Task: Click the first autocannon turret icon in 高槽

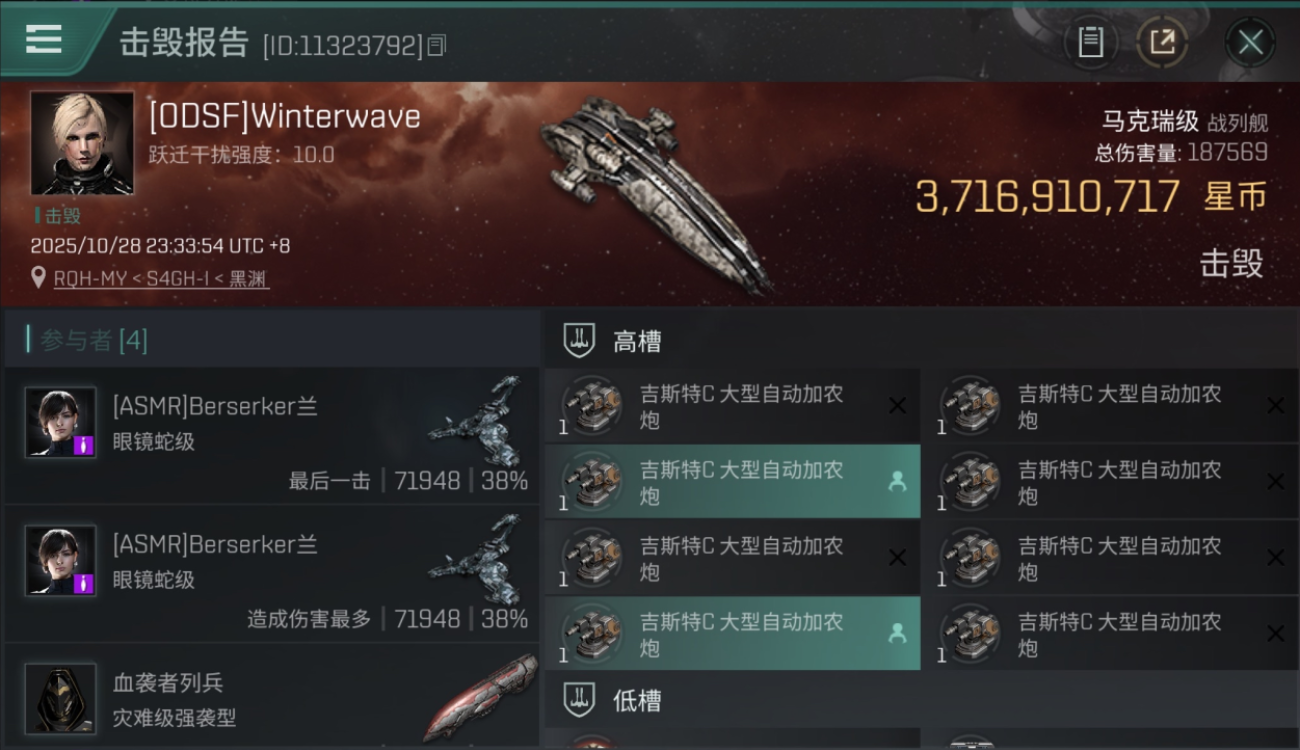Action: pos(592,406)
